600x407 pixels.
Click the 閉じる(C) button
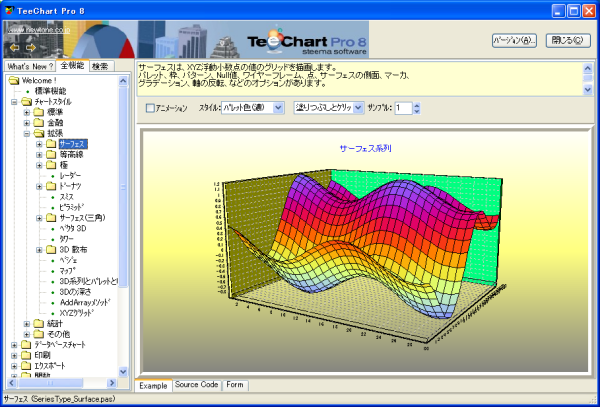tap(568, 41)
